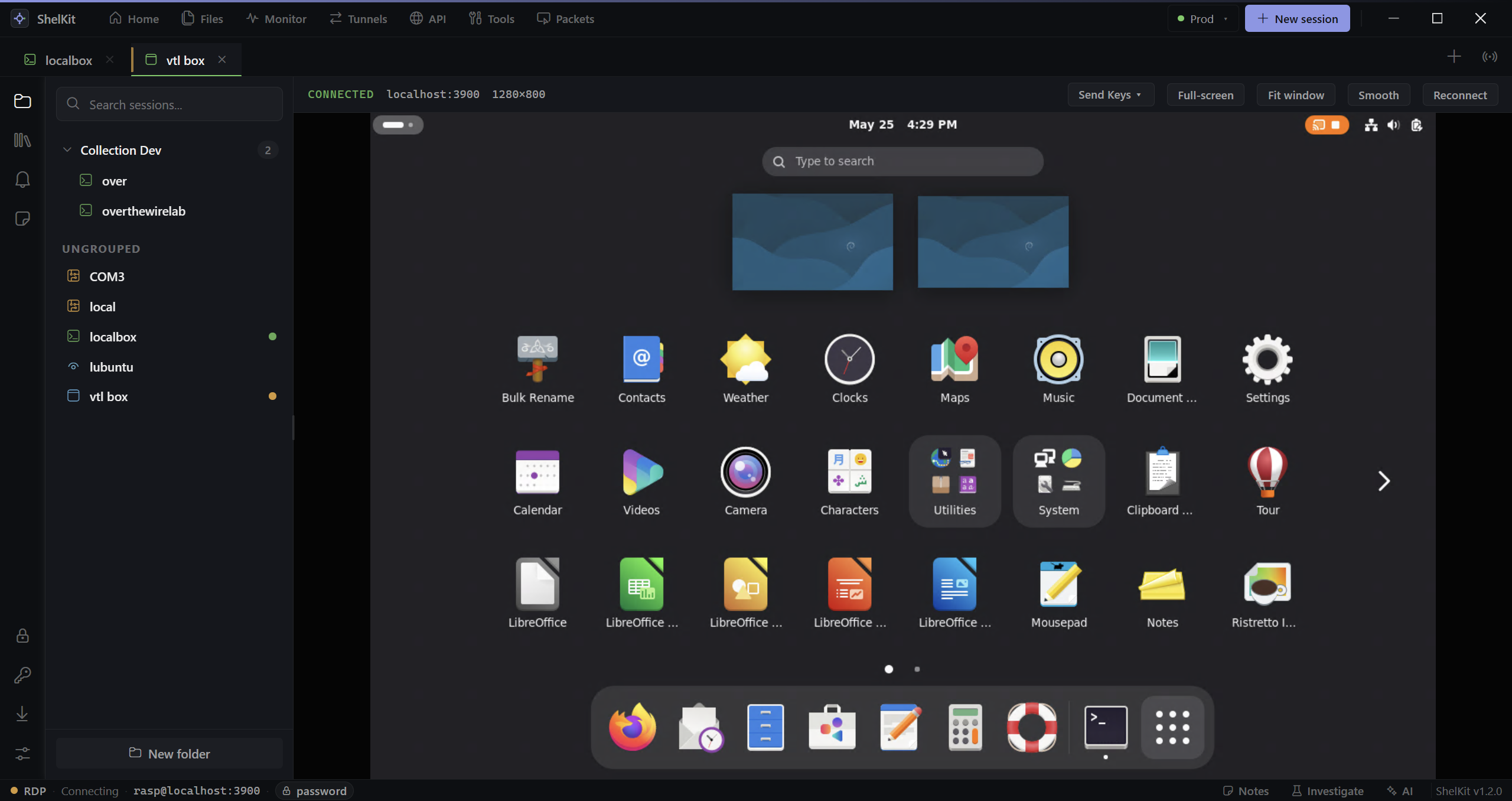Click AI in the status bar
The height and width of the screenshot is (801, 1512).
(x=1400, y=790)
